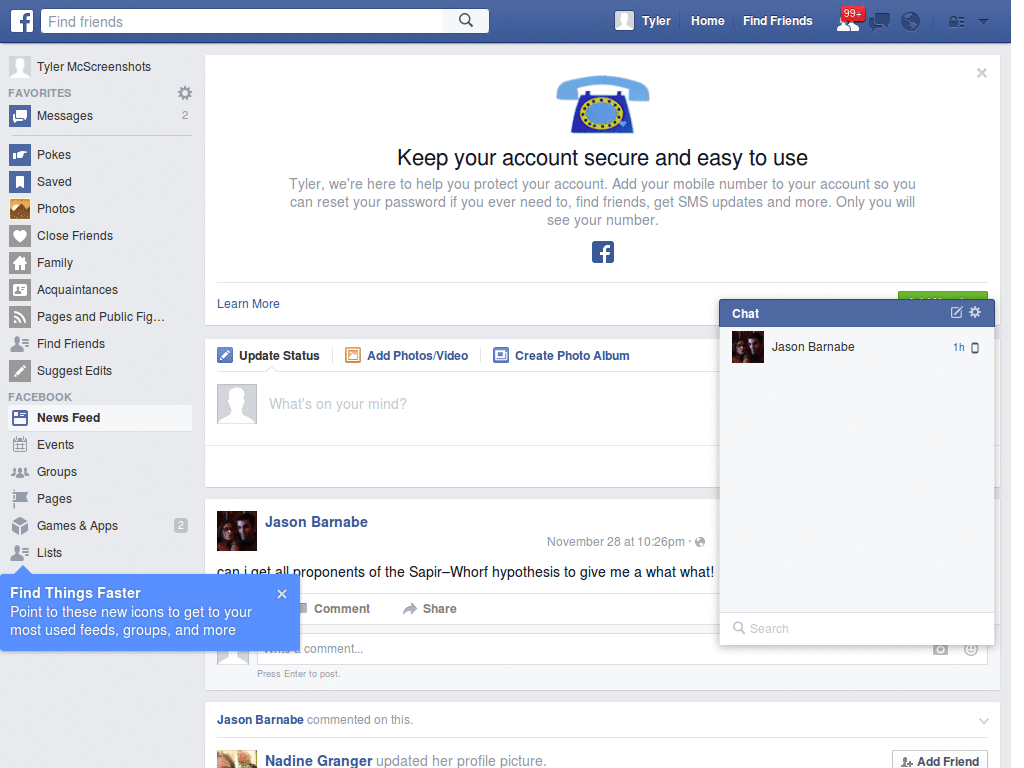This screenshot has height=768, width=1024.
Task: Click the post audience globe icon
Action: (700, 542)
